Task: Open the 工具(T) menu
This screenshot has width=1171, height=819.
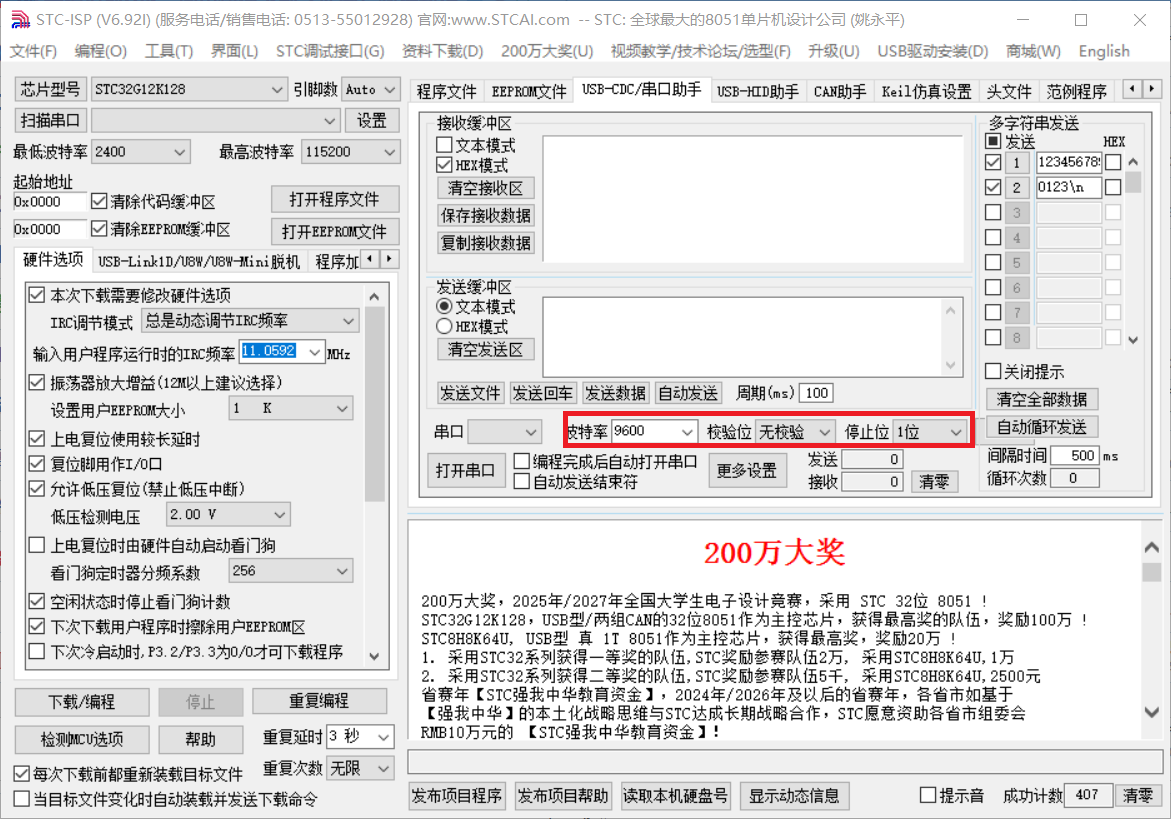Action: click(169, 51)
